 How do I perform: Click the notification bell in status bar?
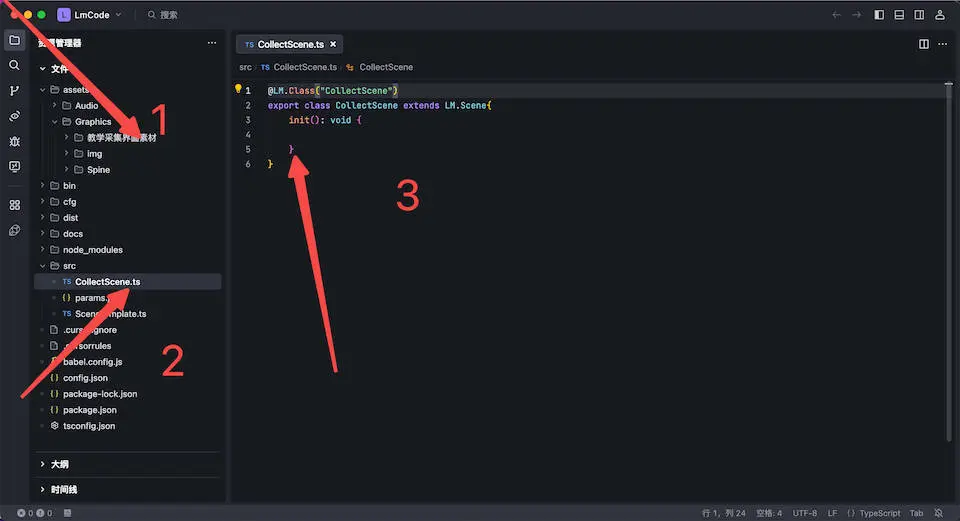pyautogui.click(x=939, y=513)
